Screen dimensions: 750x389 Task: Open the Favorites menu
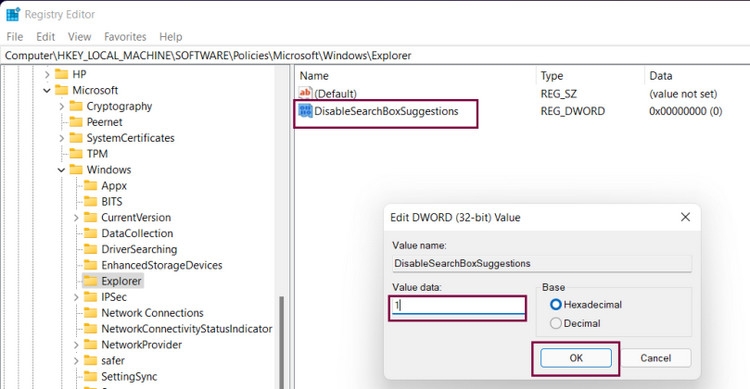[125, 36]
